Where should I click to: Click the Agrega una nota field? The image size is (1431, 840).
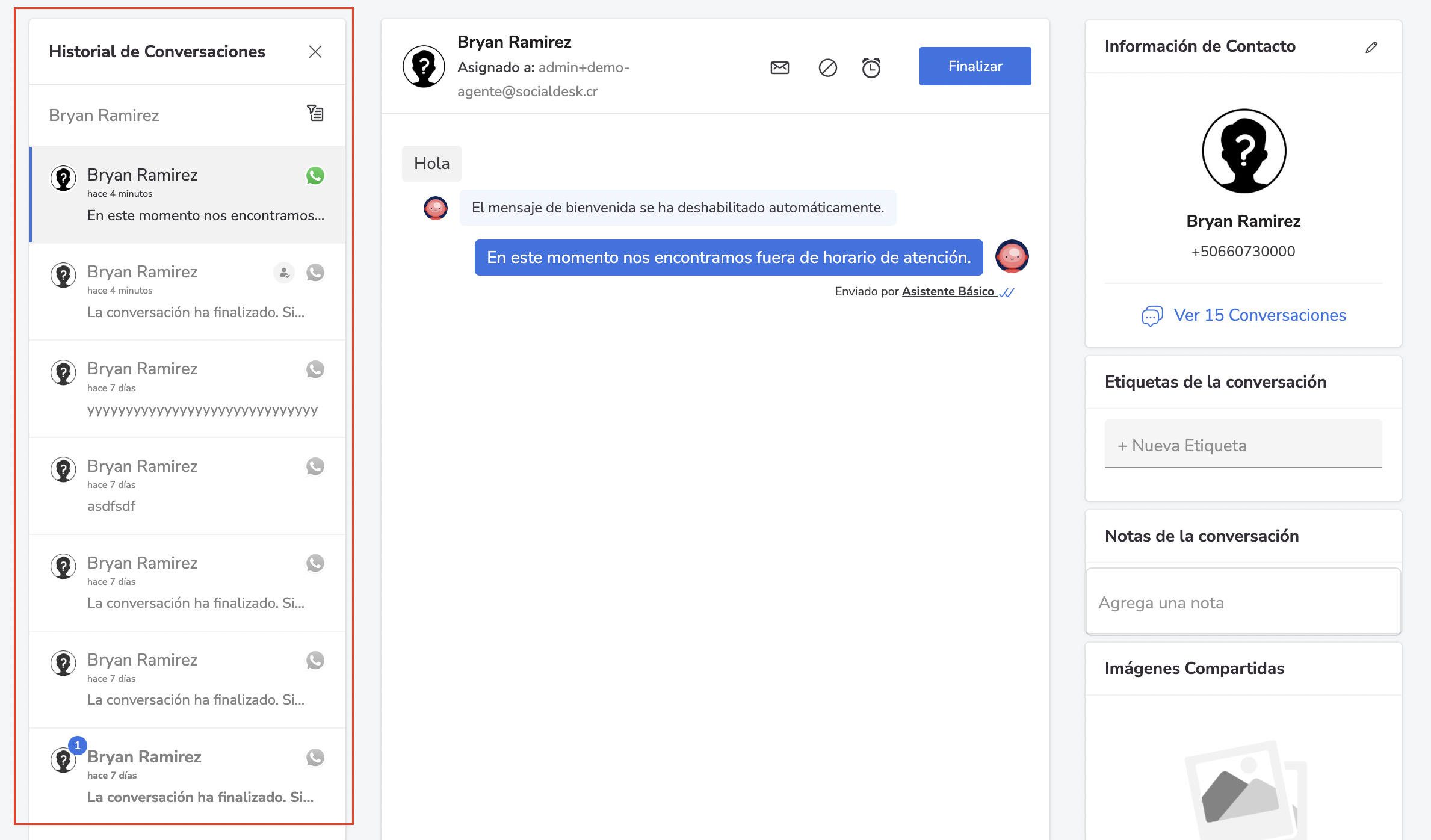click(x=1243, y=602)
